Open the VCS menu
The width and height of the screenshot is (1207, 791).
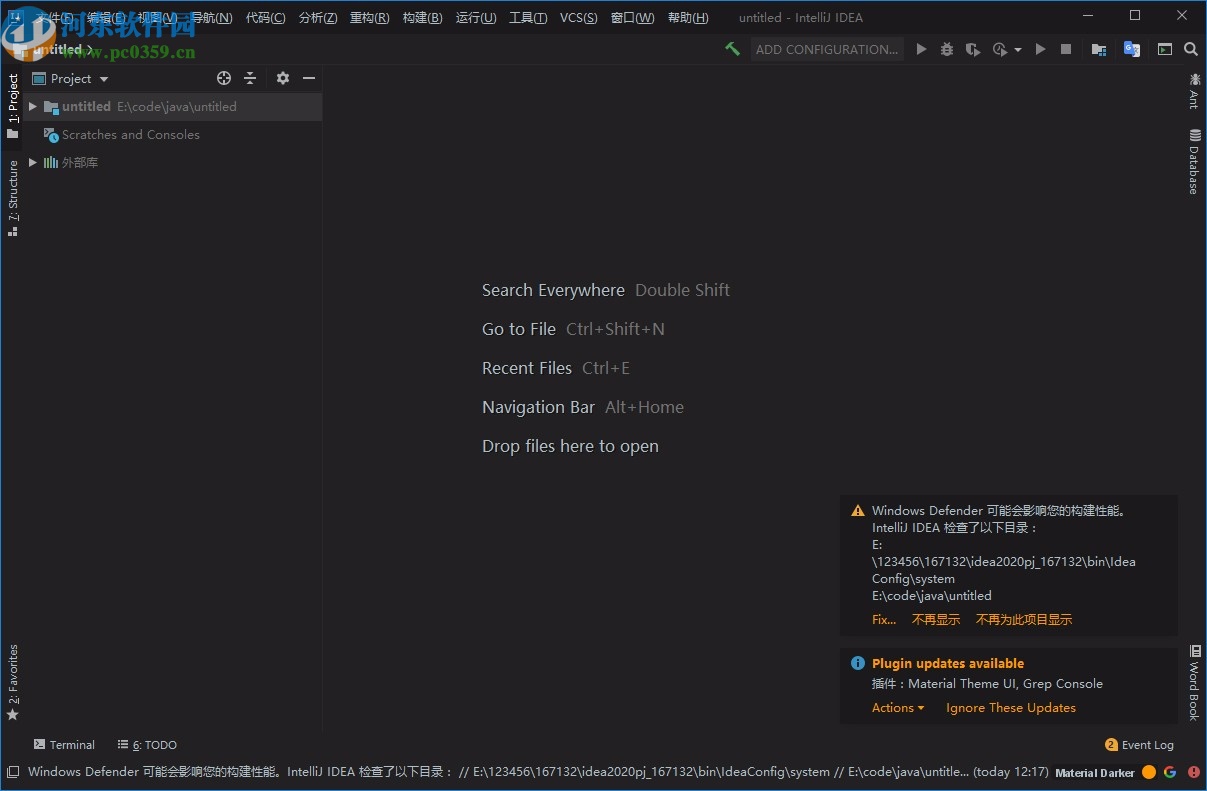pyautogui.click(x=578, y=17)
